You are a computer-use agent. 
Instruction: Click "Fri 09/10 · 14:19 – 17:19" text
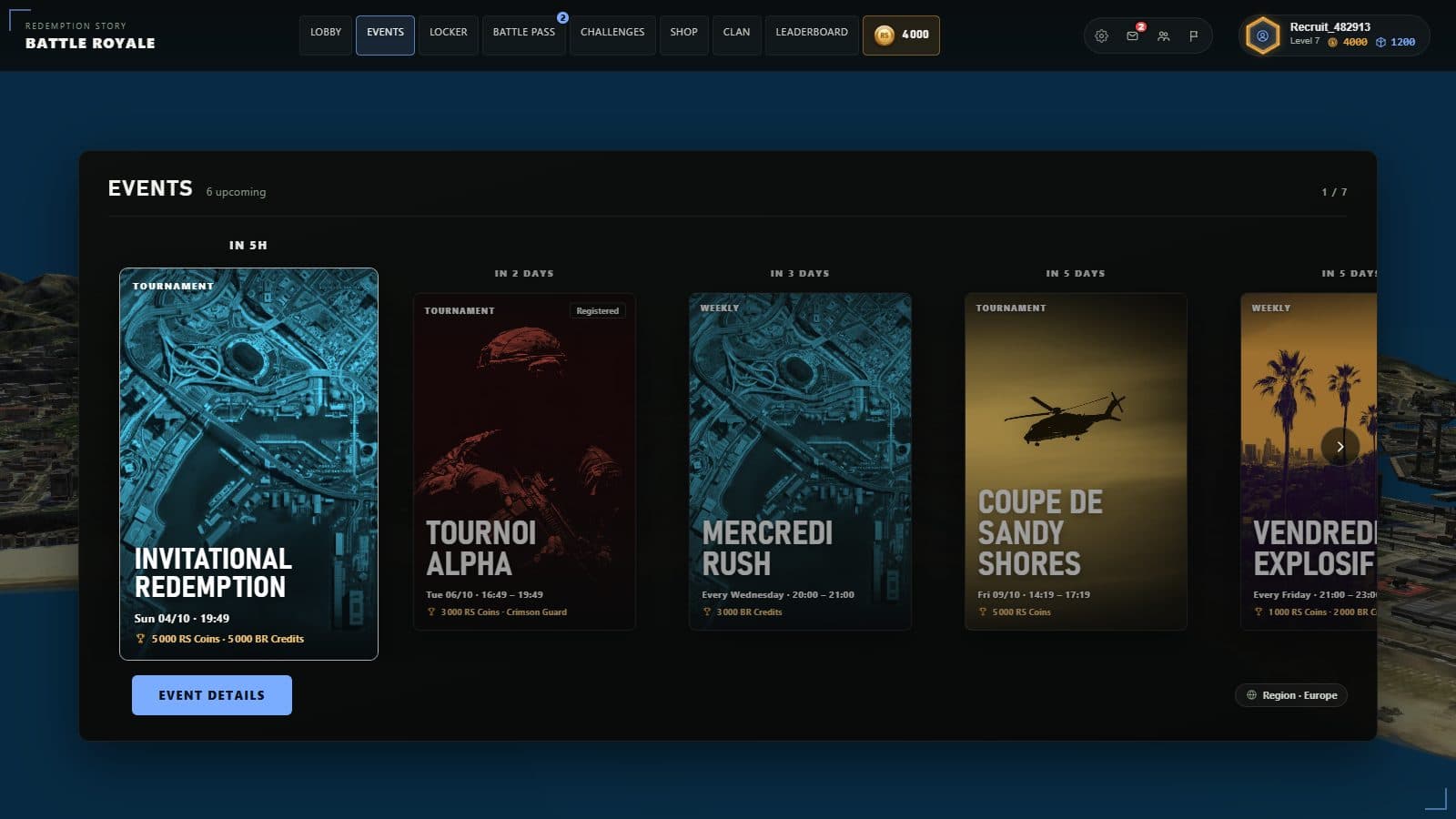click(x=1034, y=595)
